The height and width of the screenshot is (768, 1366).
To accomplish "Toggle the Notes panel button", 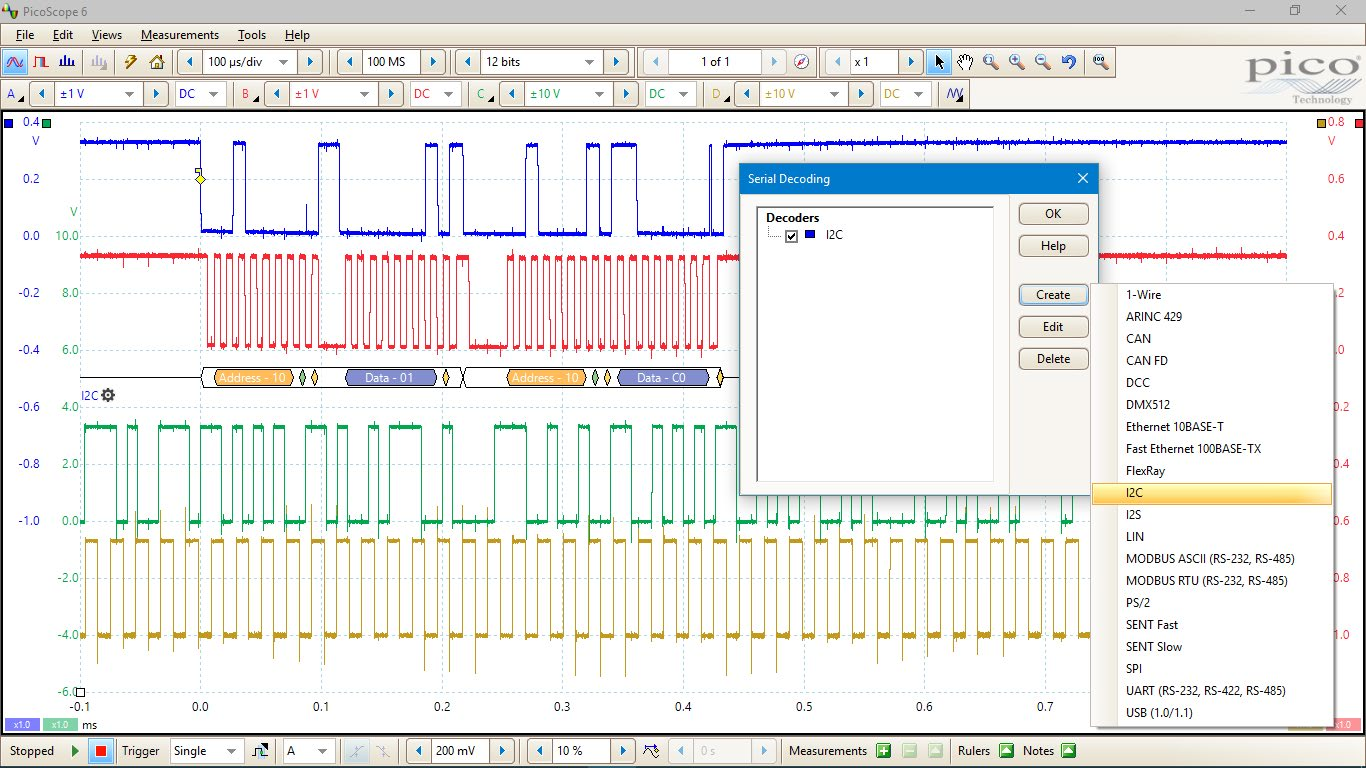I will coord(1068,751).
